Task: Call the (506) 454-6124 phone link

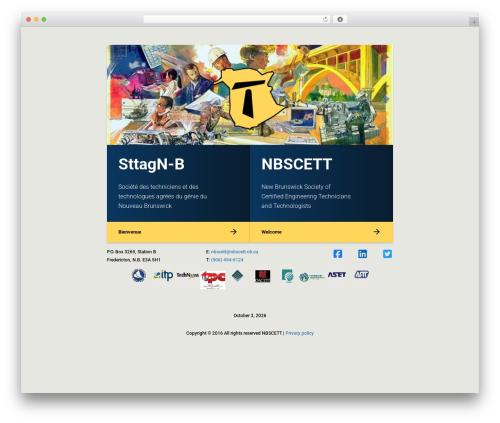Action: coord(227,260)
